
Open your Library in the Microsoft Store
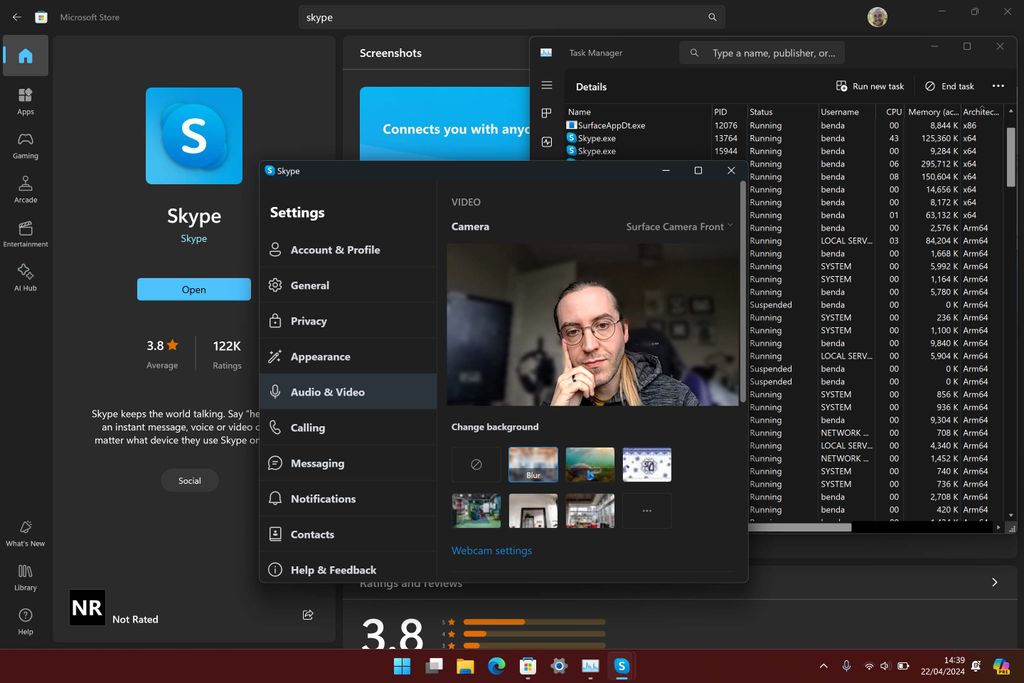coord(24,576)
